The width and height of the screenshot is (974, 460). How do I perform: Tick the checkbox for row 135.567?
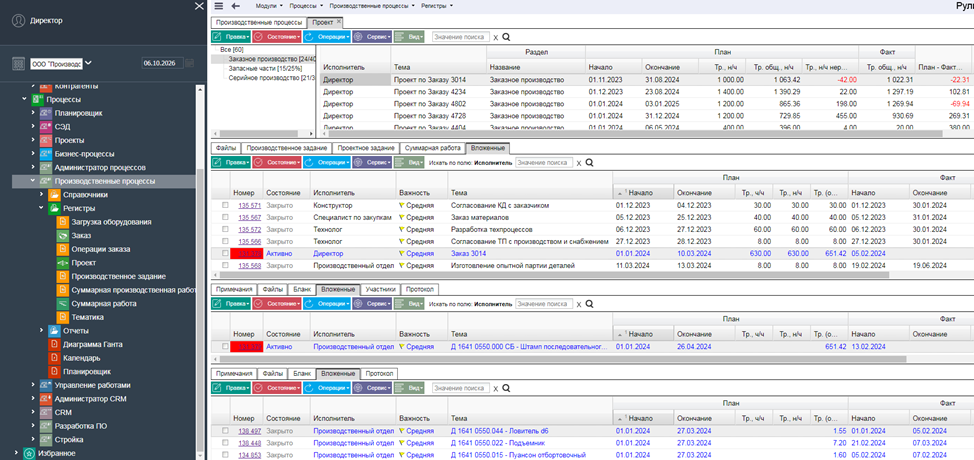225,217
